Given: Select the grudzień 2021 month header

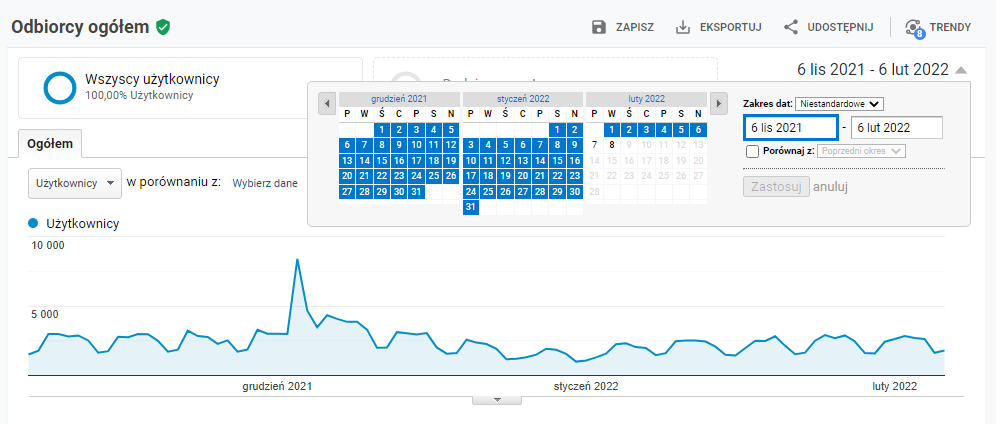Looking at the screenshot, I should point(399,99).
